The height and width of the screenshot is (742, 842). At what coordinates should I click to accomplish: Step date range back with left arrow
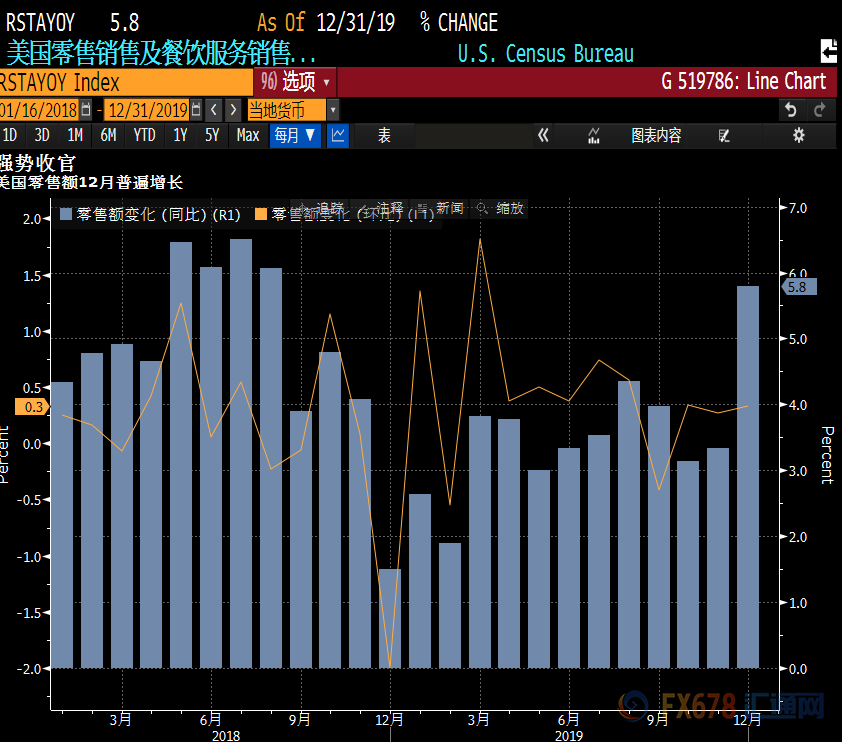pos(213,109)
